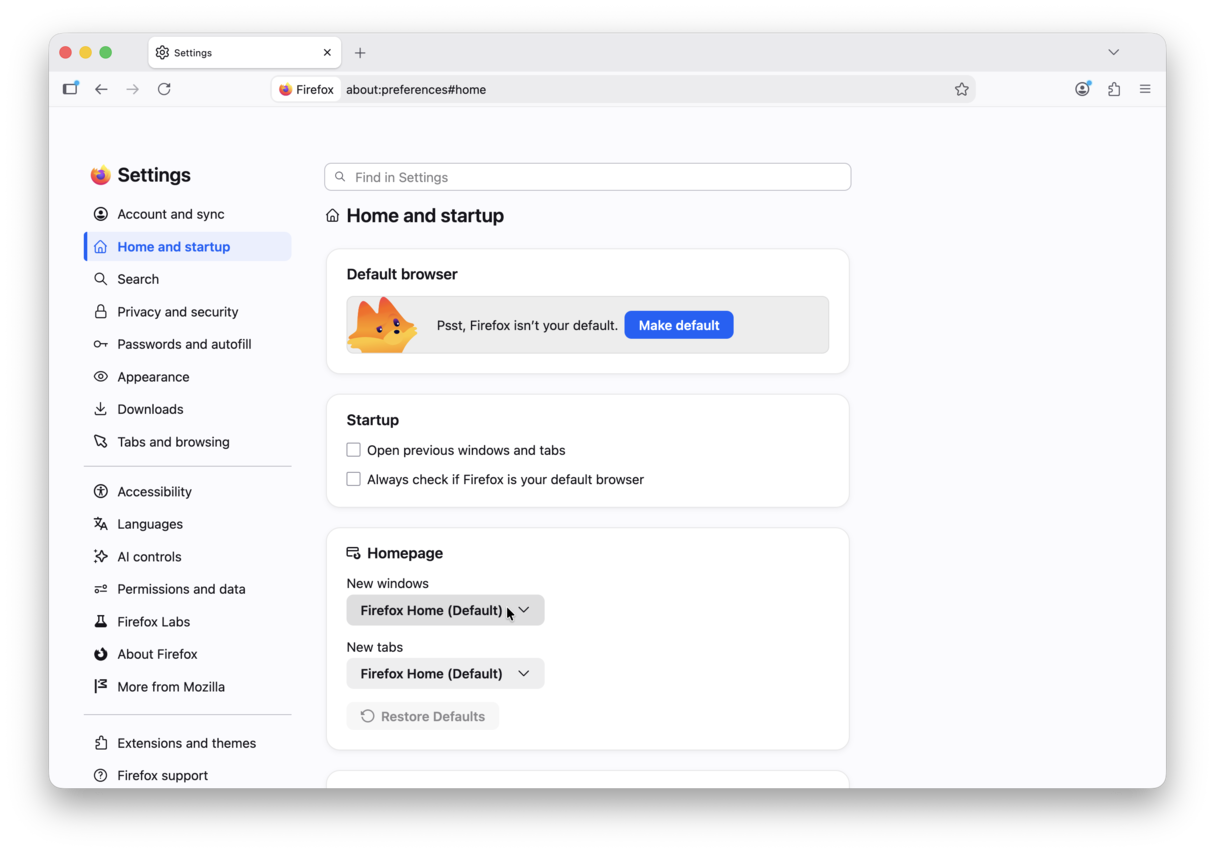Open a new tab with plus icon
This screenshot has width=1215, height=853.
pos(360,53)
